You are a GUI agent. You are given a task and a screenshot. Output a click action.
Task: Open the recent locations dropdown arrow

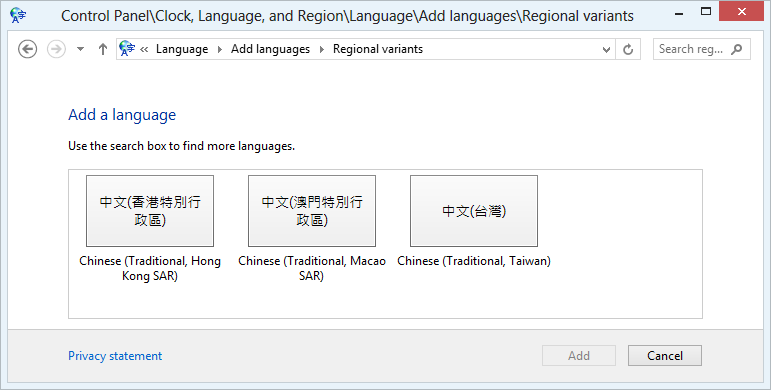pos(81,49)
